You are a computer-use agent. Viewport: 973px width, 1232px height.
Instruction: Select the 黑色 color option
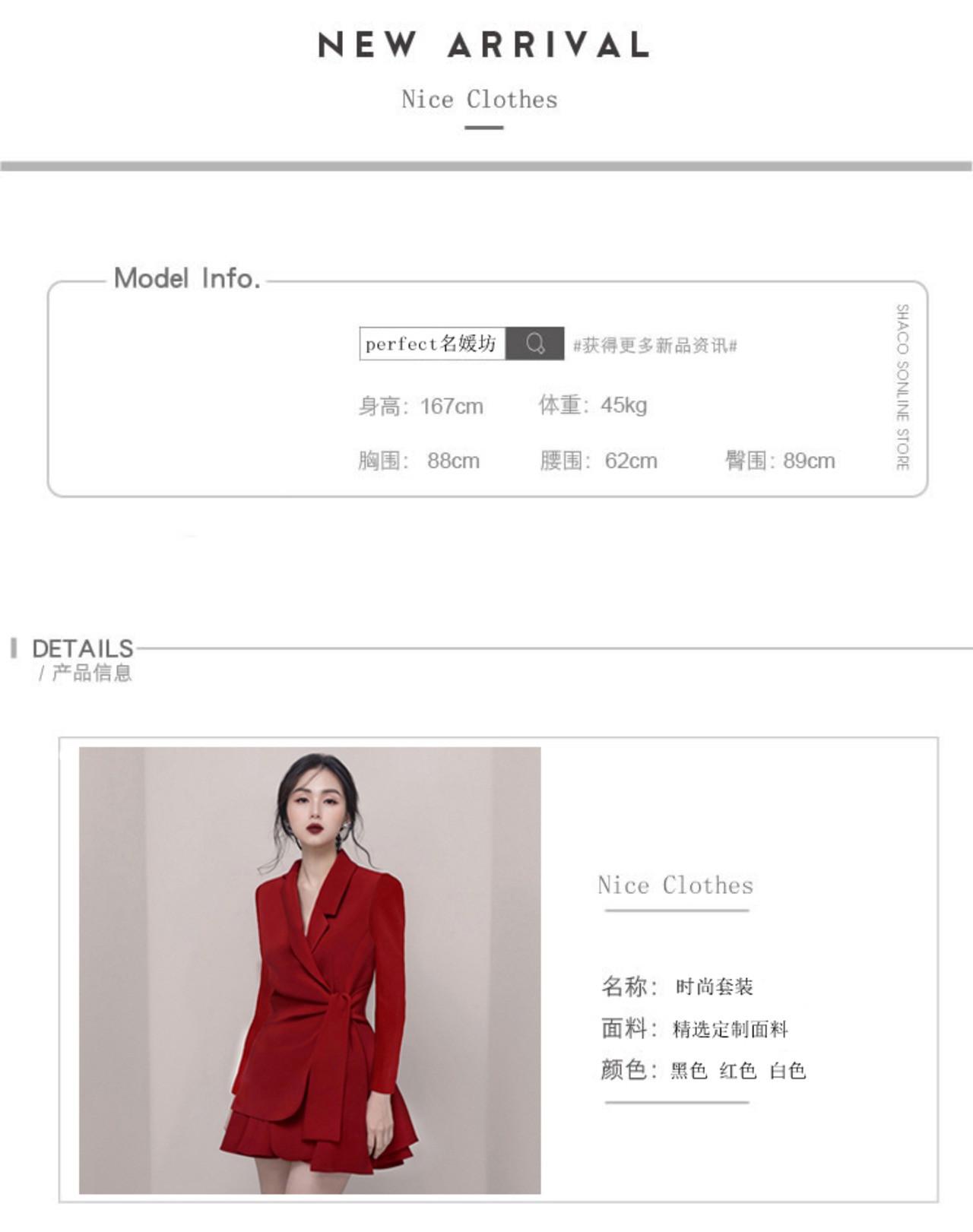point(689,1071)
